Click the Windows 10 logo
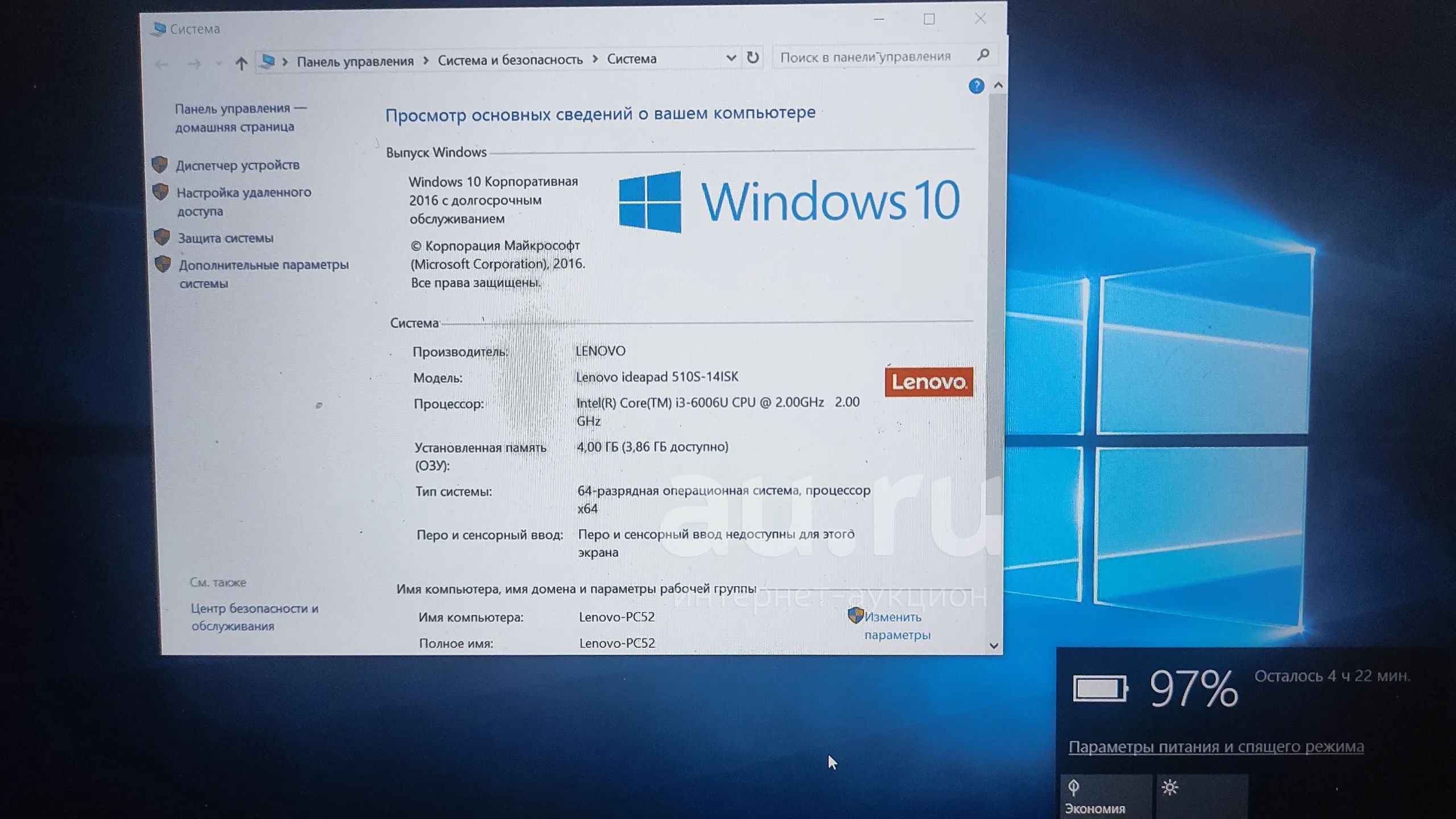 789,201
